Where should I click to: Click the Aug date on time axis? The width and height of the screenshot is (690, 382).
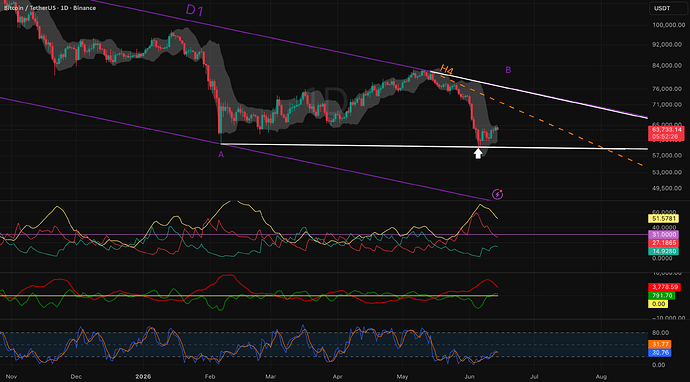click(601, 377)
